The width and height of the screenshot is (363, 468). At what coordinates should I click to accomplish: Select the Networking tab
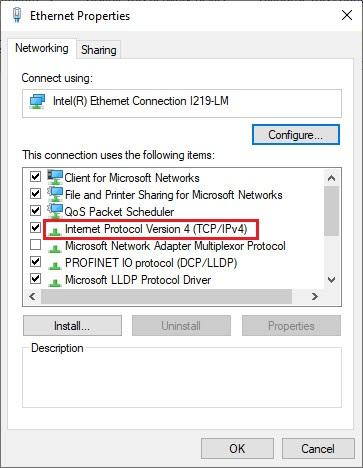coord(42,48)
